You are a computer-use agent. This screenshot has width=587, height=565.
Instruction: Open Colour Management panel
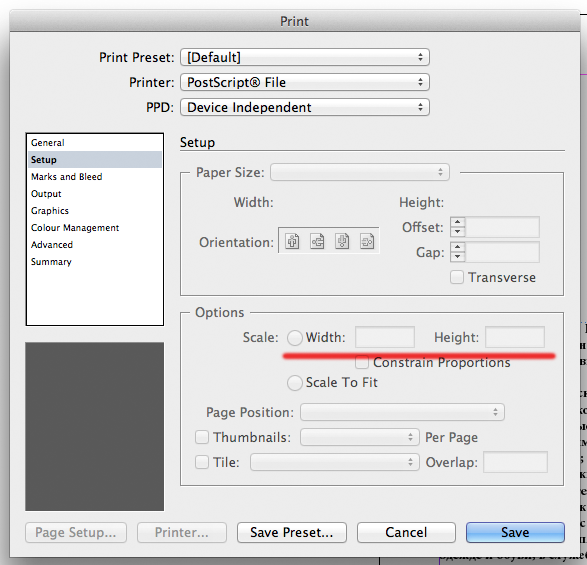pyautogui.click(x=95, y=228)
